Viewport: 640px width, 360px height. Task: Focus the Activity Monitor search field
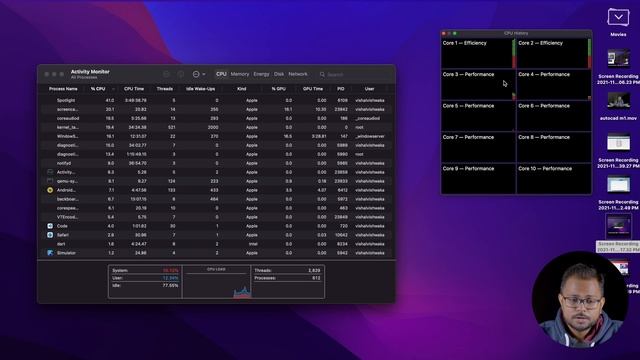[x=354, y=75]
